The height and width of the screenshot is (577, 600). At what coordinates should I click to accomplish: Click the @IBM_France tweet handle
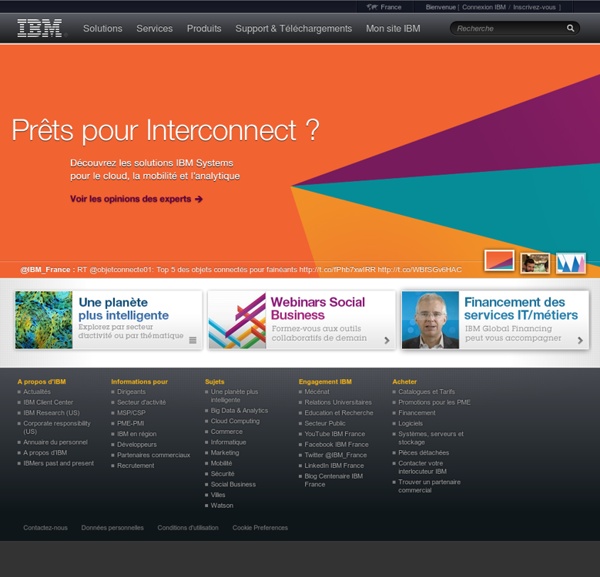click(45, 270)
